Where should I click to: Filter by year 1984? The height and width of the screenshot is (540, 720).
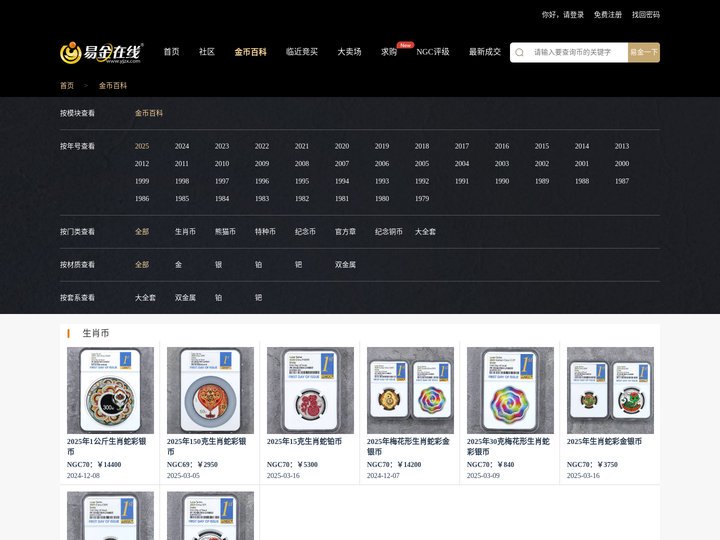[222, 198]
